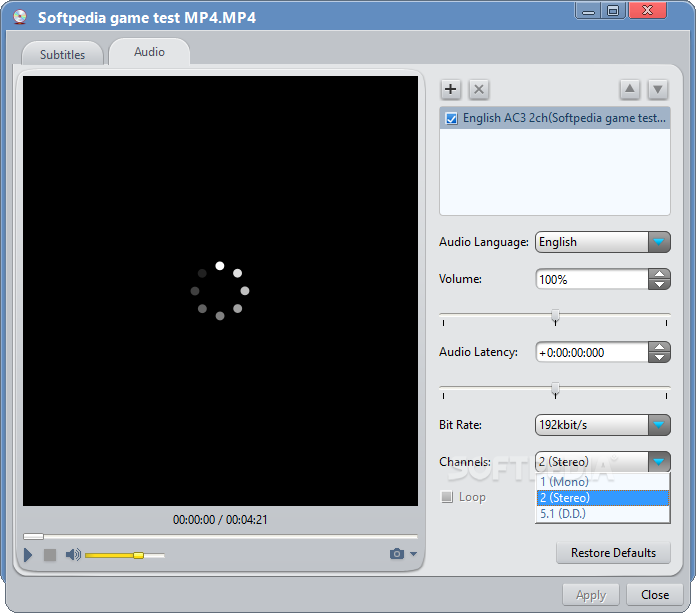Take a snapshot with camera icon
Image resolution: width=696 pixels, height=613 pixels.
(397, 554)
